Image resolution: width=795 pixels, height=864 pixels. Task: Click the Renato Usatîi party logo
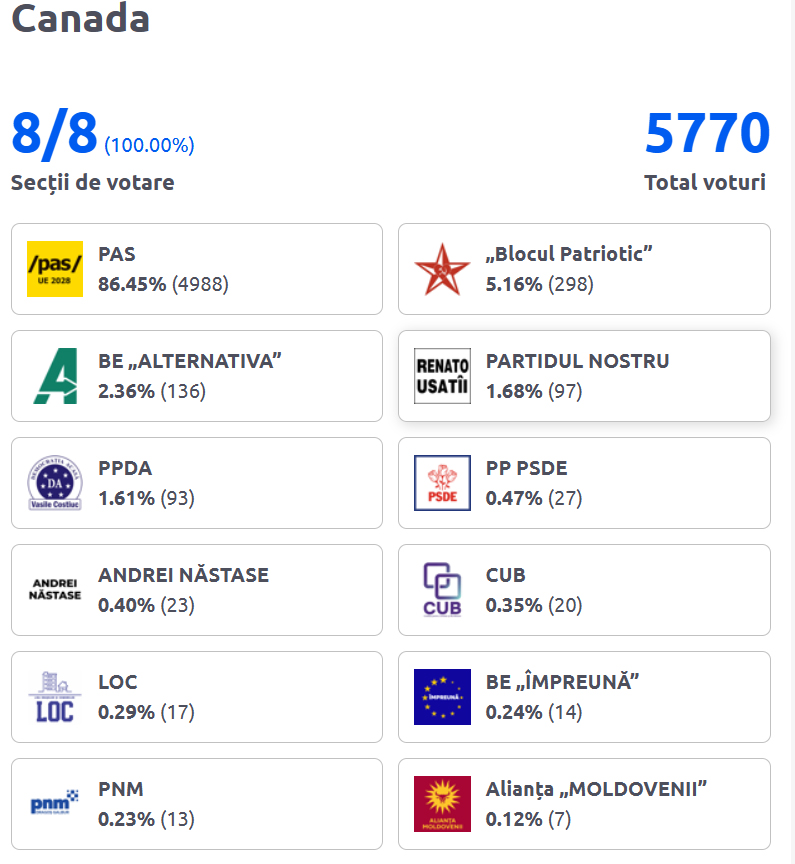tap(442, 376)
